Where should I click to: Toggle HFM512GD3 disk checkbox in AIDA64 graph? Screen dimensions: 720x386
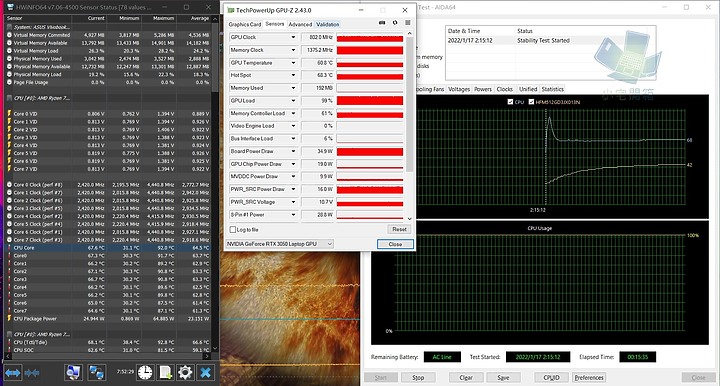pos(531,102)
